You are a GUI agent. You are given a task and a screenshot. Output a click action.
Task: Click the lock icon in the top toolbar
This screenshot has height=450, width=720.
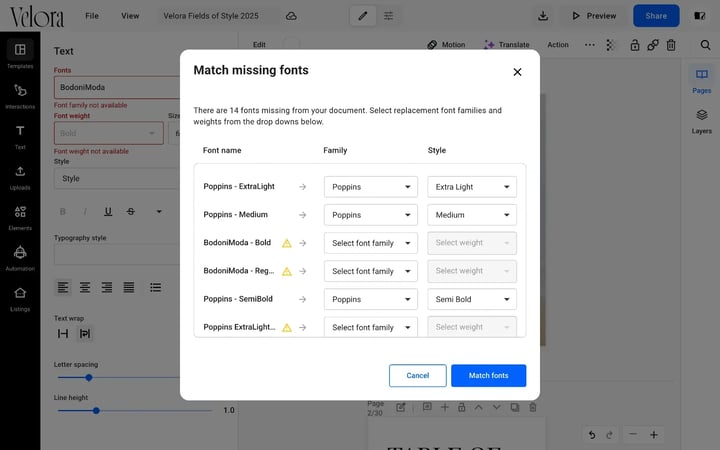[635, 45]
